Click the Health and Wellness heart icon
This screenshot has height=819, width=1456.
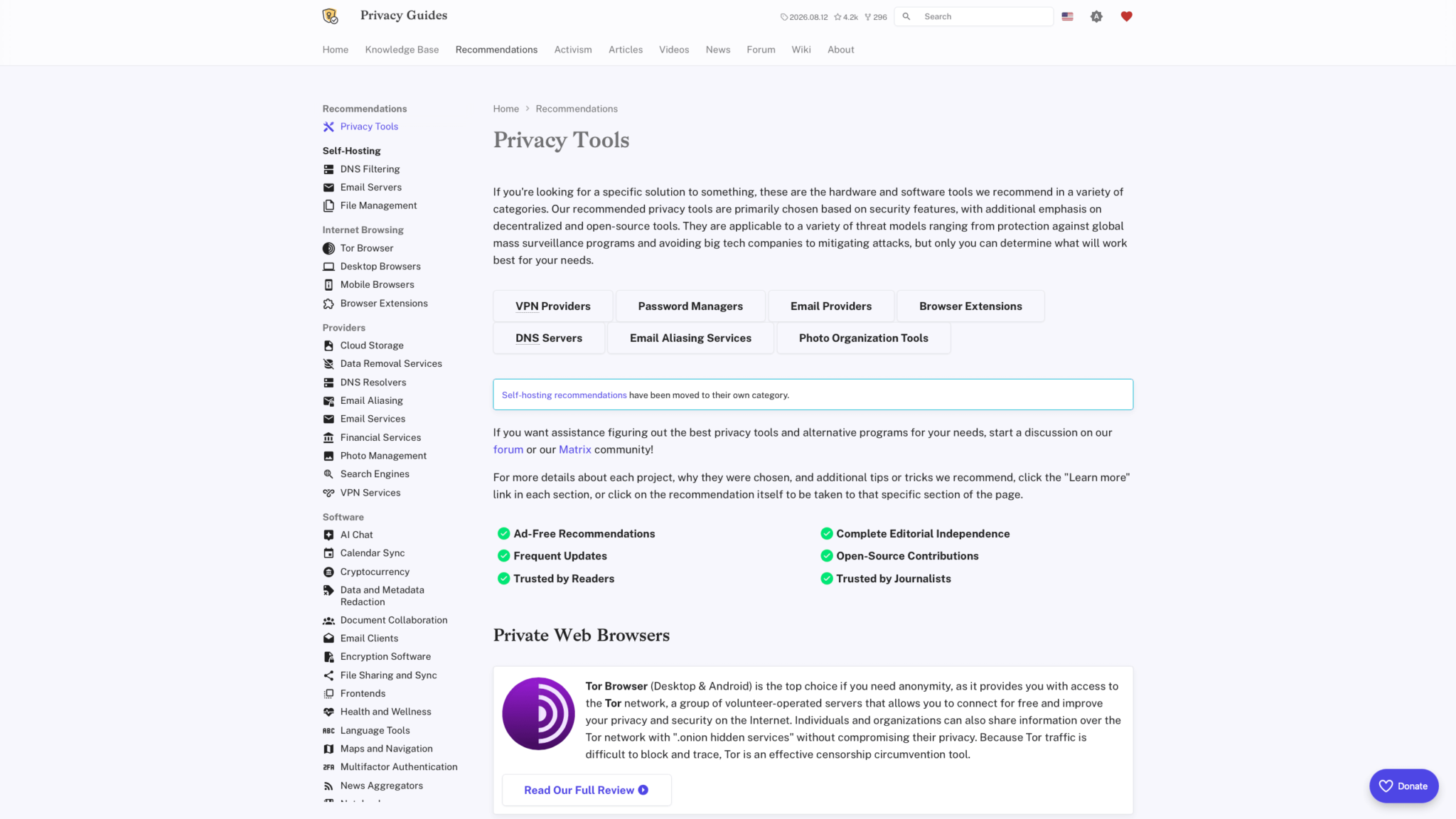point(328,712)
